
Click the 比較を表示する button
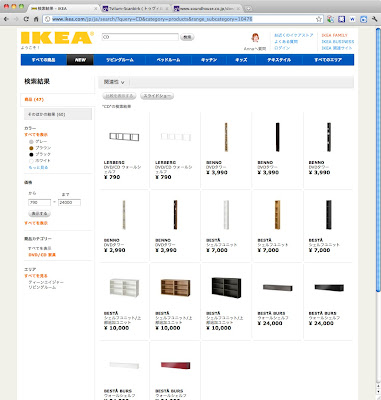point(119,96)
